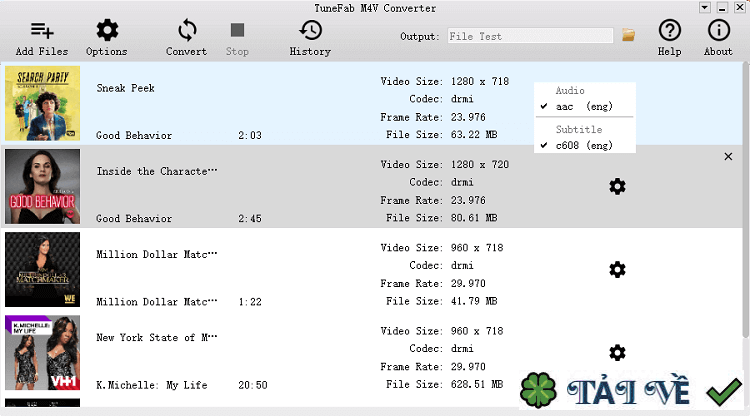Screen dimensions: 750x416
Task: Click Video Size 1280 x 718 value
Action: [480, 81]
